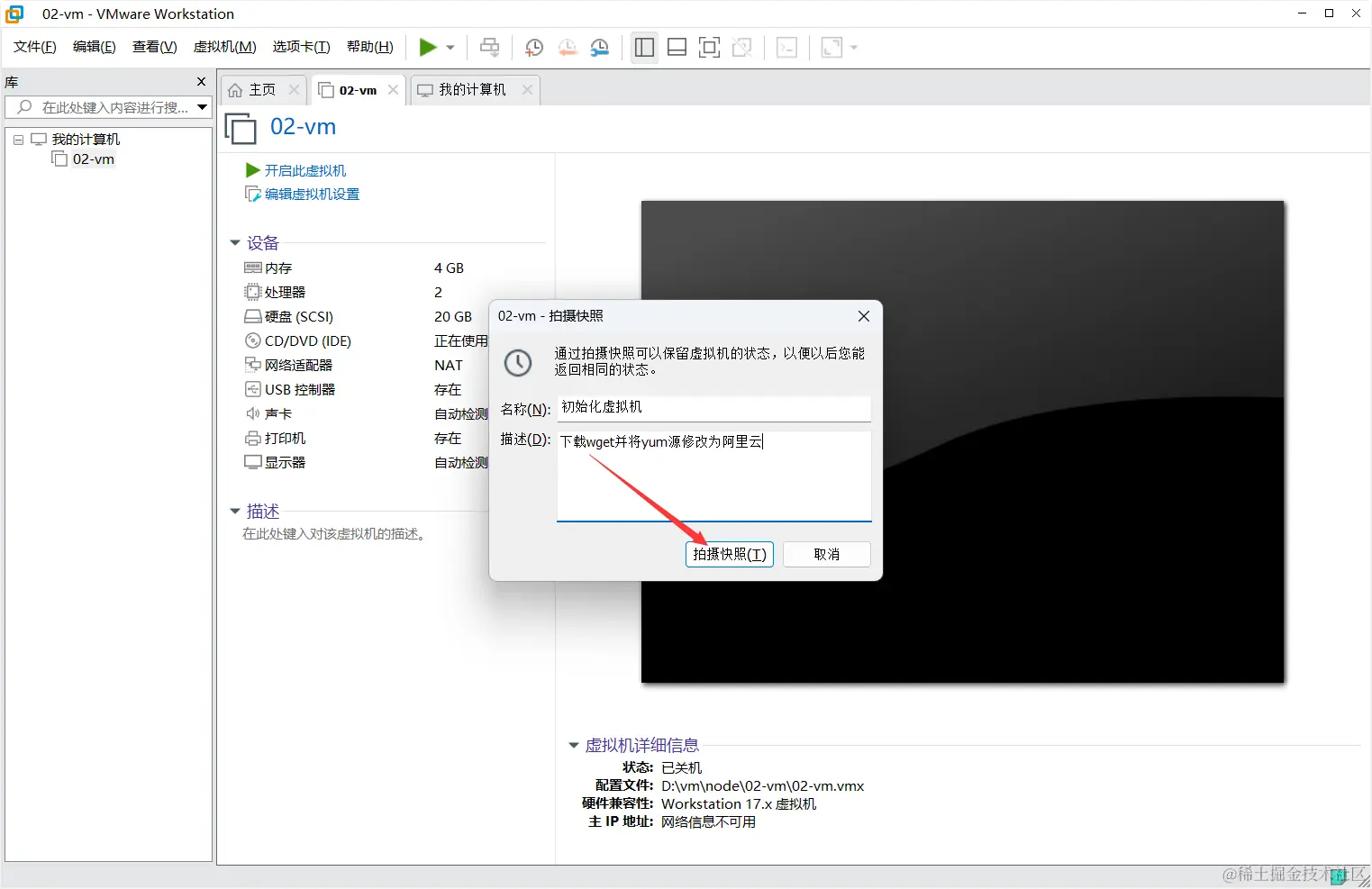1372x889 pixels.
Task: Click the full screen mode toolbar icon
Action: 710,48
